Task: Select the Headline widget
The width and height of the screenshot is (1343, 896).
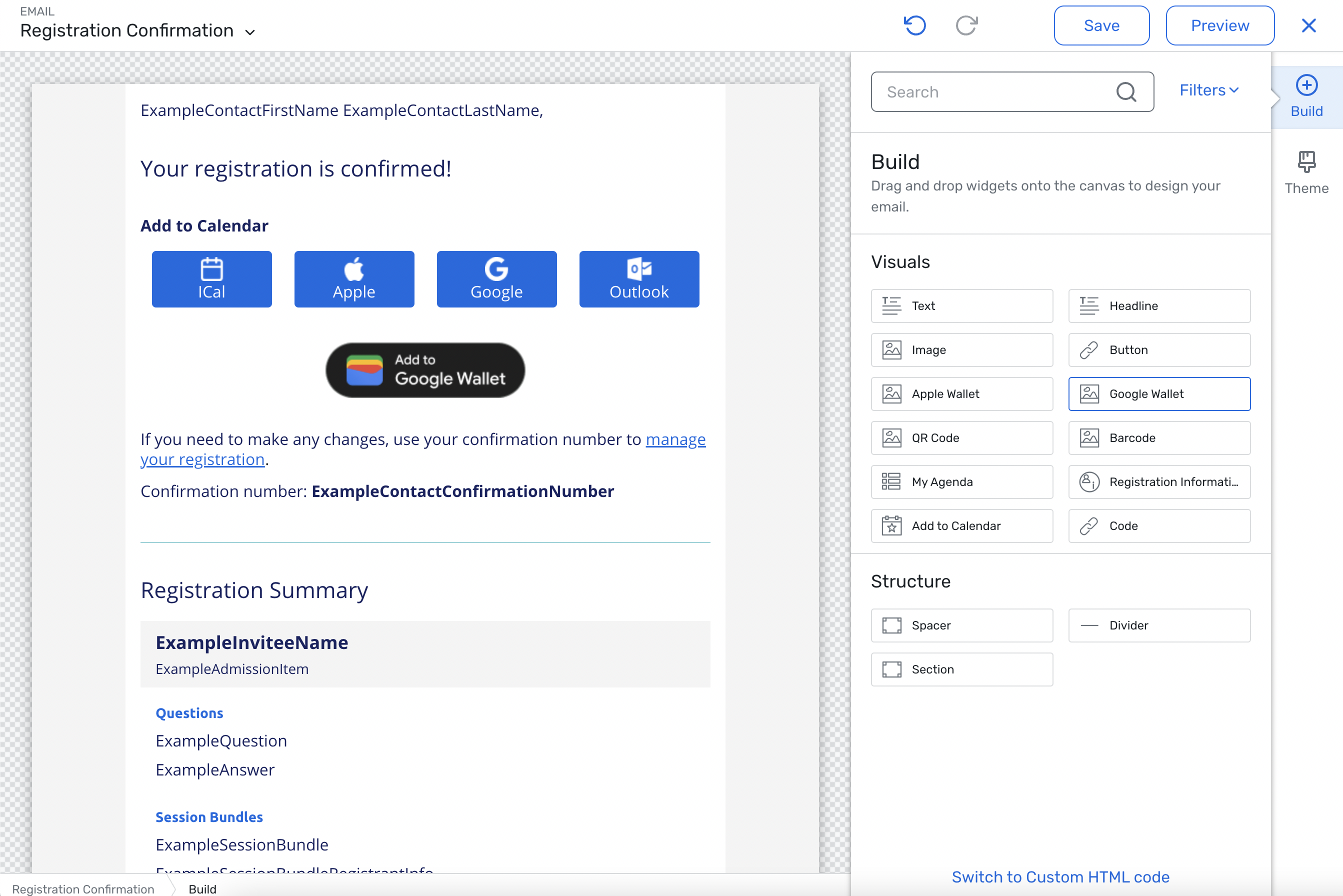Action: click(x=1159, y=305)
